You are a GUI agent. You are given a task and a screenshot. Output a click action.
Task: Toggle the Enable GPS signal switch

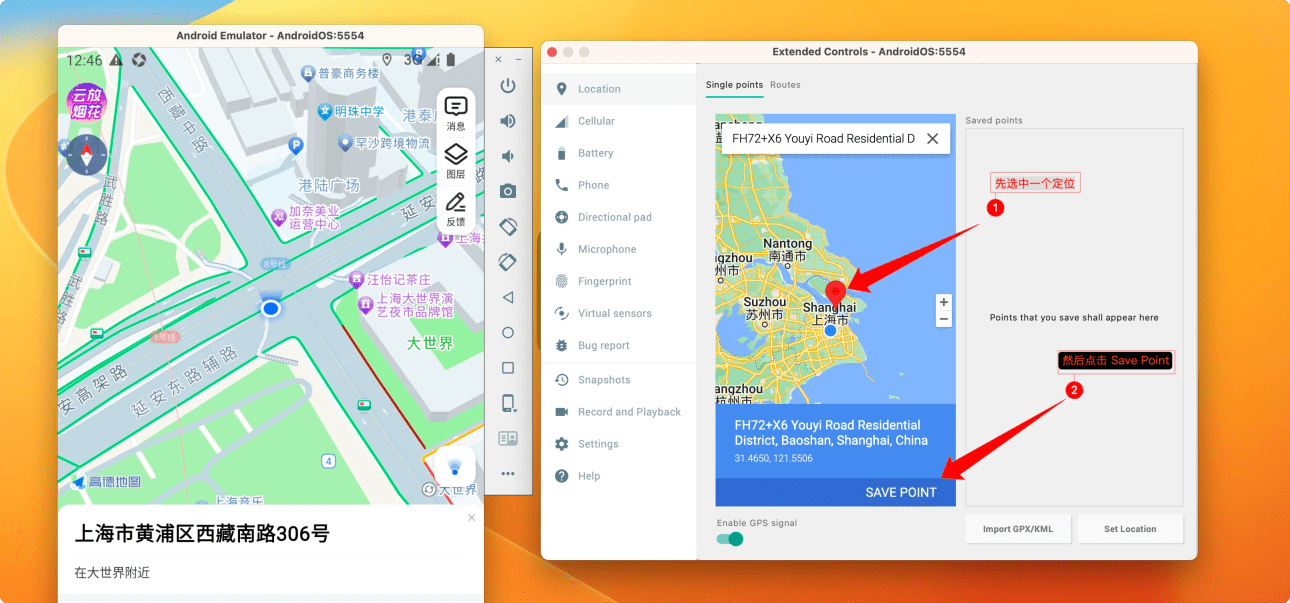pyautogui.click(x=731, y=539)
